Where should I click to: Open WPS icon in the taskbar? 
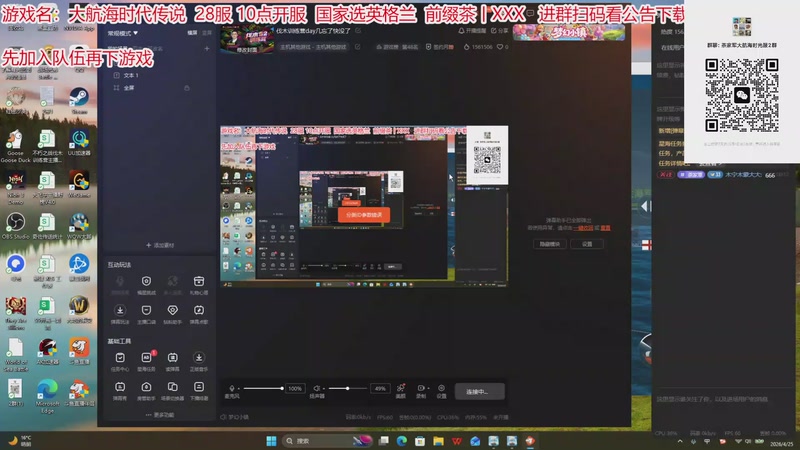coord(457,441)
